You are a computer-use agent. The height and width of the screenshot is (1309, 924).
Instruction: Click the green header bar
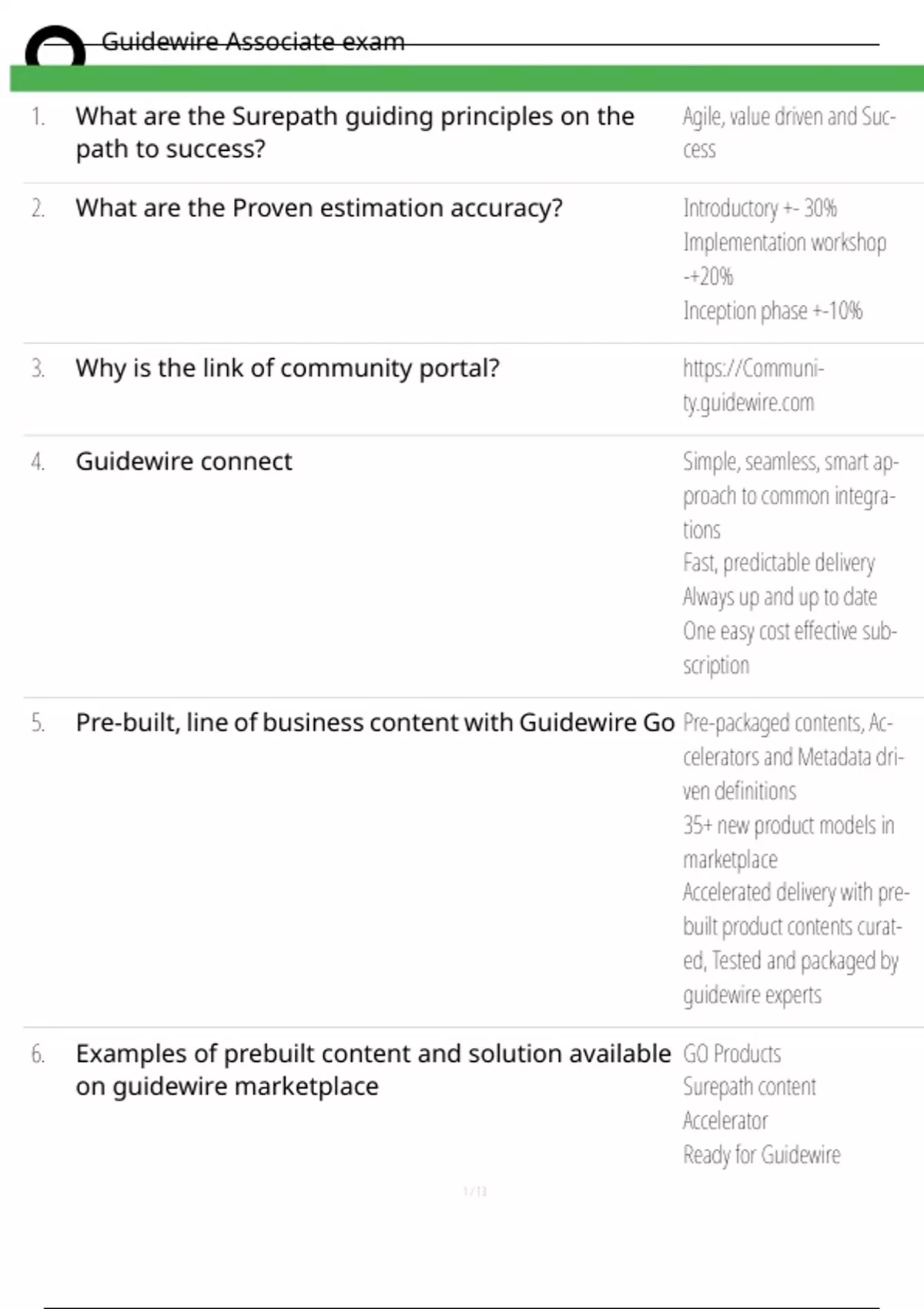pyautogui.click(x=467, y=79)
